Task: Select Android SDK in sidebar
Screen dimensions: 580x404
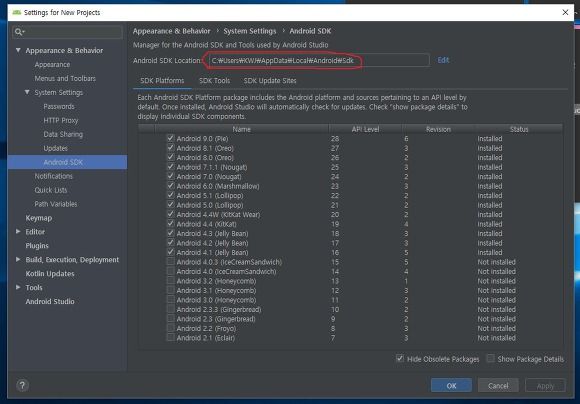Action: click(x=67, y=162)
